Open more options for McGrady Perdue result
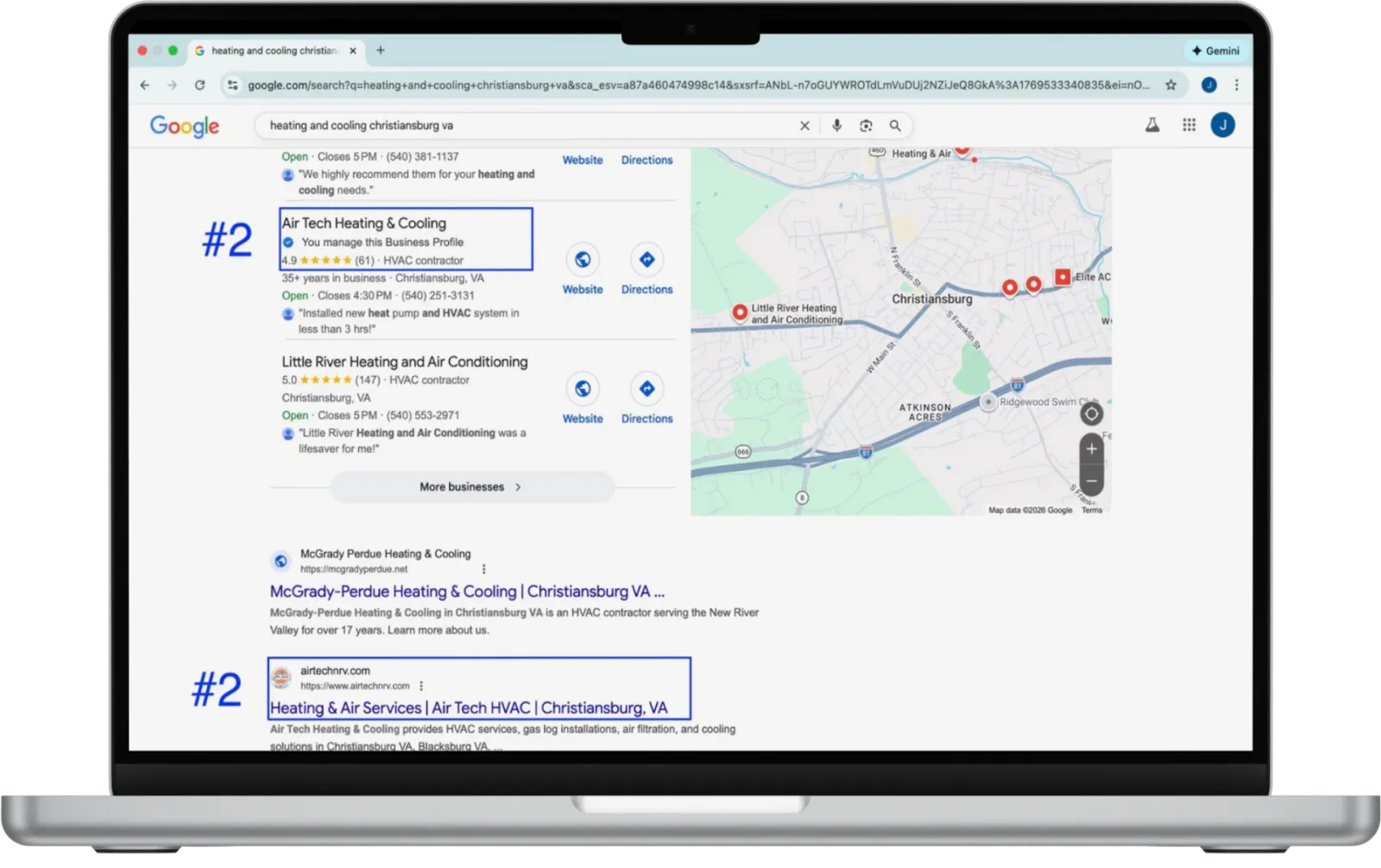The image size is (1381, 868). 484,569
